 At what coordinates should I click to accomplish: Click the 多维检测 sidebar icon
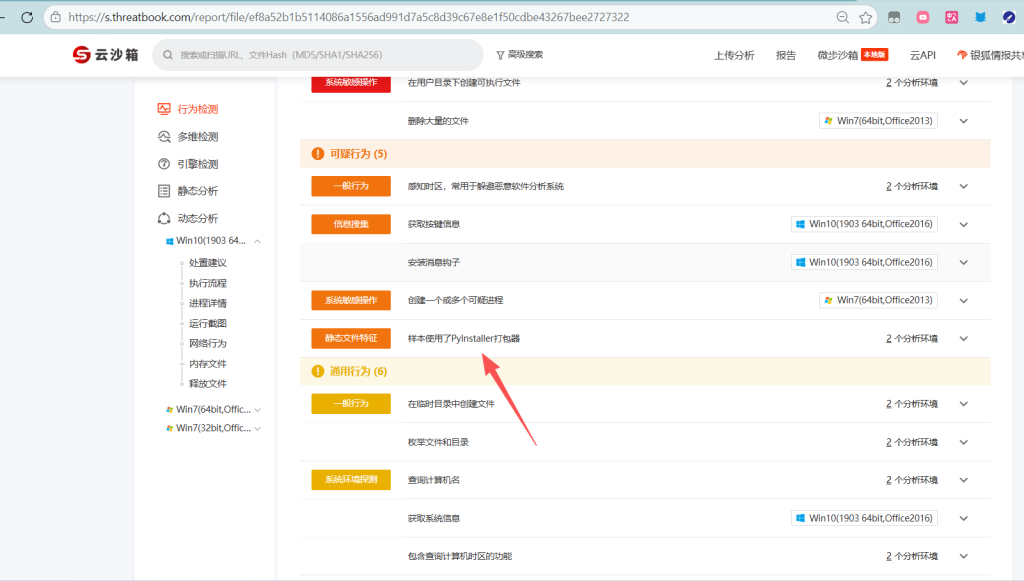[x=164, y=137]
